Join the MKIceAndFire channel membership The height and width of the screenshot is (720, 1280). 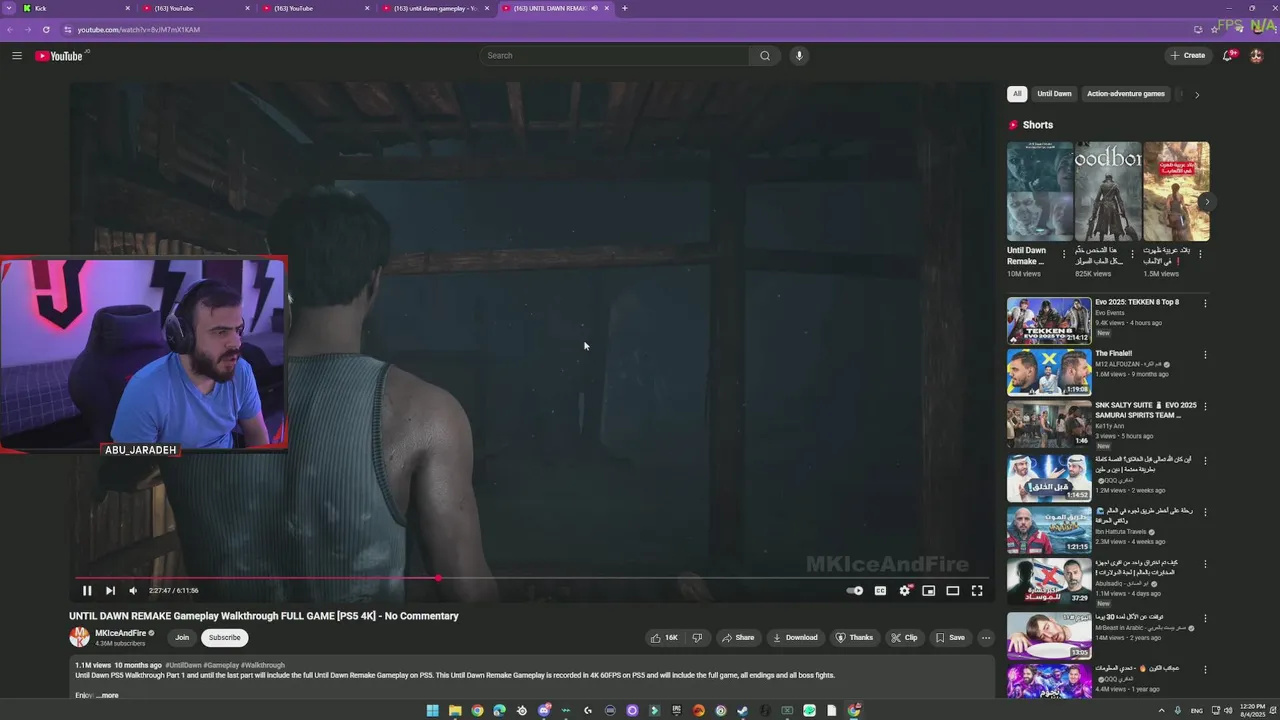click(182, 638)
